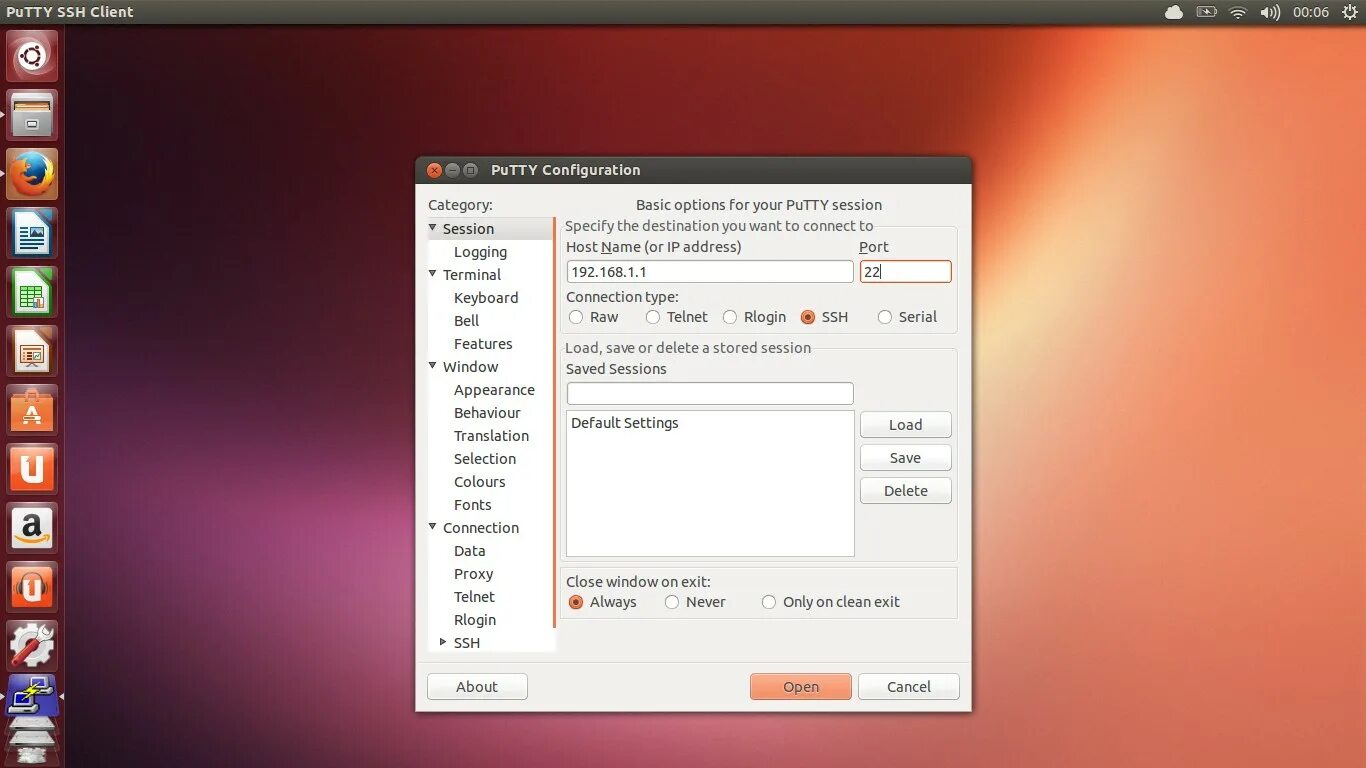Open the sound volume indicator
Viewport: 1366px width, 768px height.
point(1270,12)
